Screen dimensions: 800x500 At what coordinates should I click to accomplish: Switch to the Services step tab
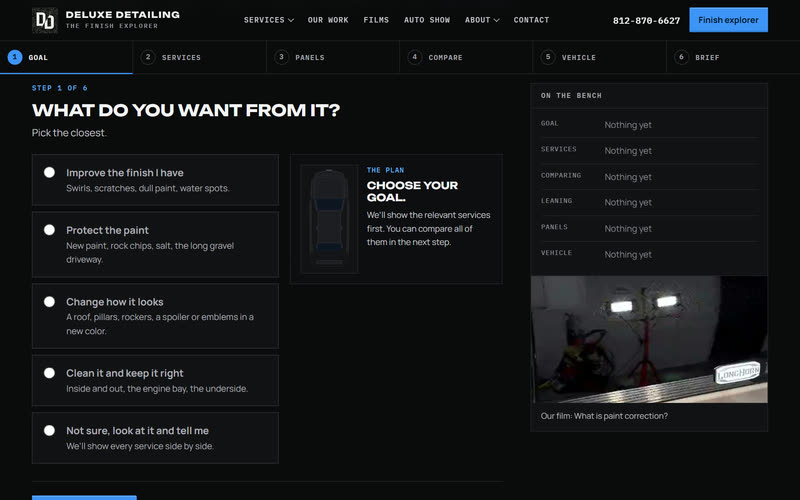199,57
